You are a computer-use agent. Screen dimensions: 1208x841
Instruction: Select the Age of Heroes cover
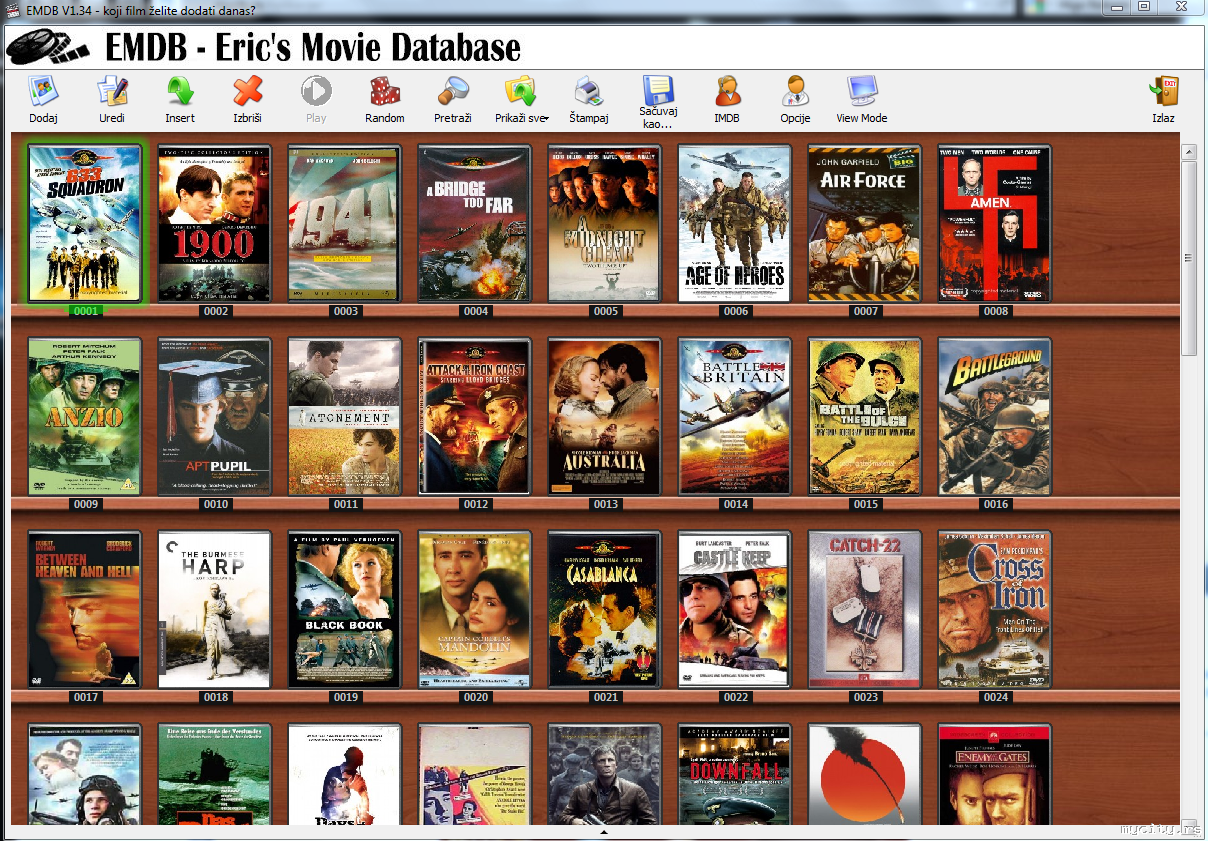point(735,223)
